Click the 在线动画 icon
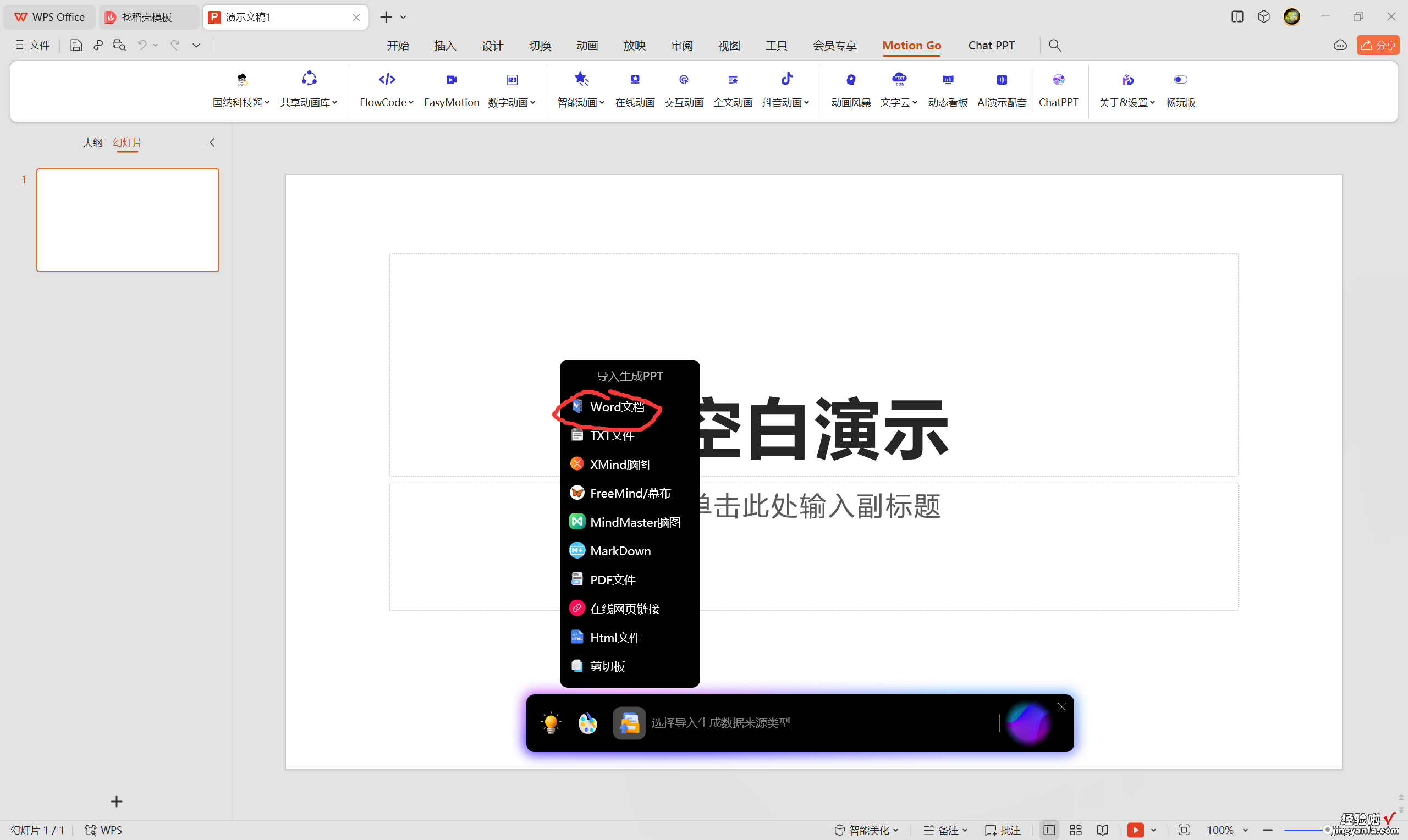The height and width of the screenshot is (840, 1408). (x=635, y=79)
